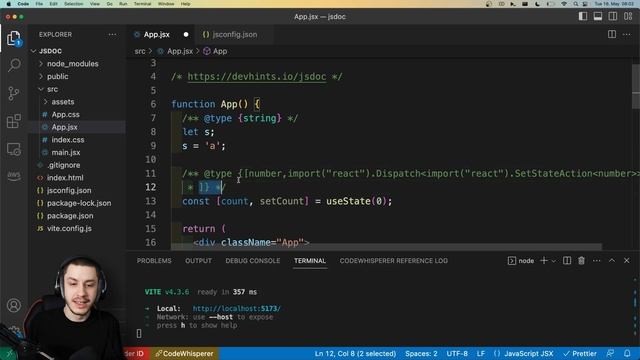640x360 pixels.
Task: Open the Terminal menu in menu bar
Action: tap(142, 4)
